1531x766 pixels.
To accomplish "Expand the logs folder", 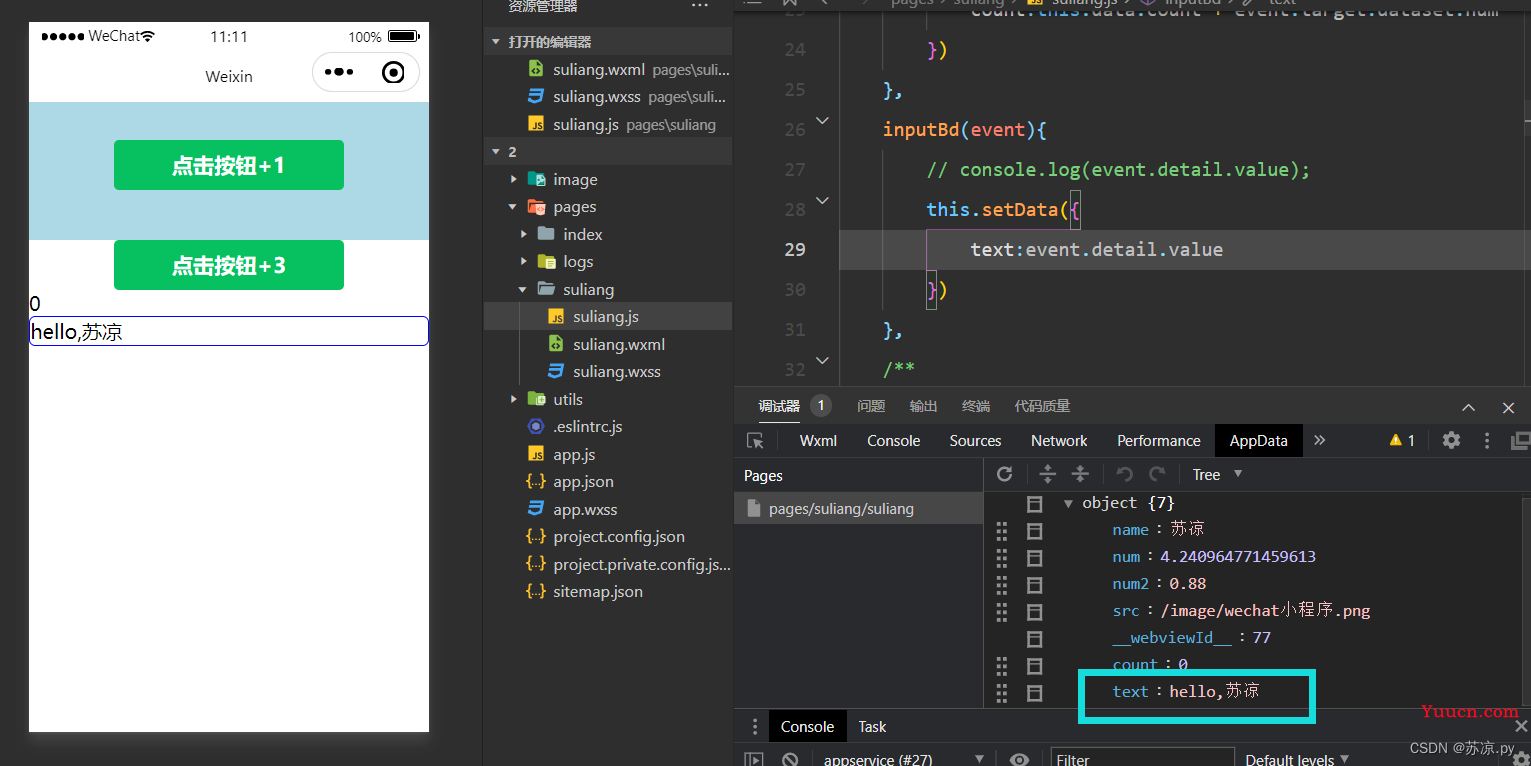I will 524,262.
